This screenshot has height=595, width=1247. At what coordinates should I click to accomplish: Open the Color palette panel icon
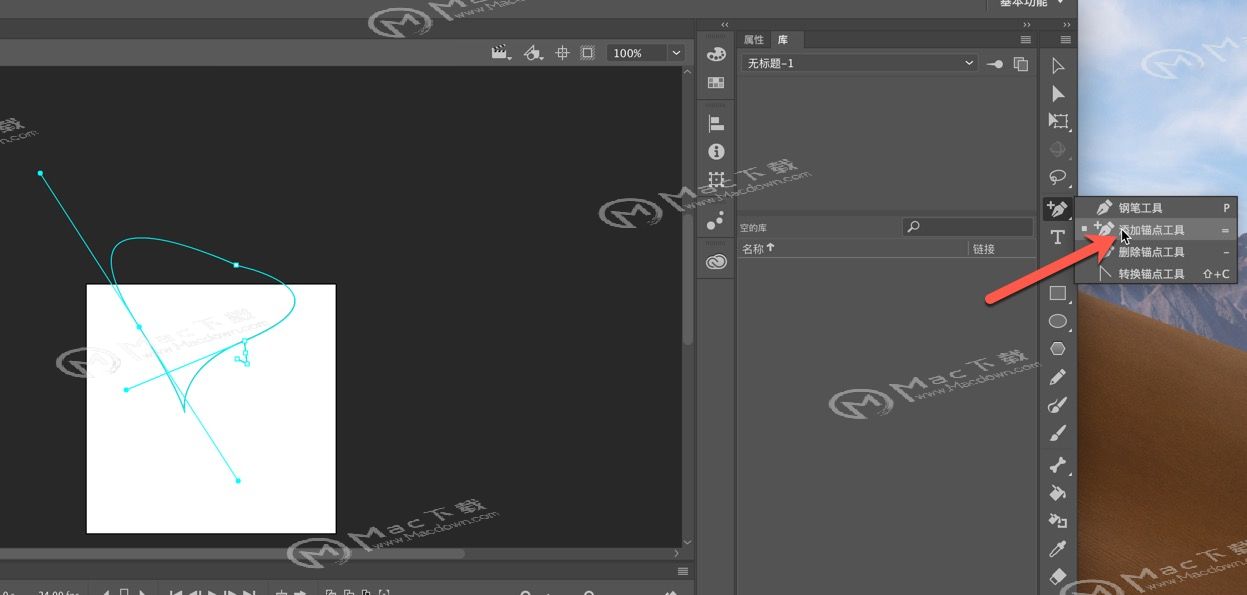716,55
